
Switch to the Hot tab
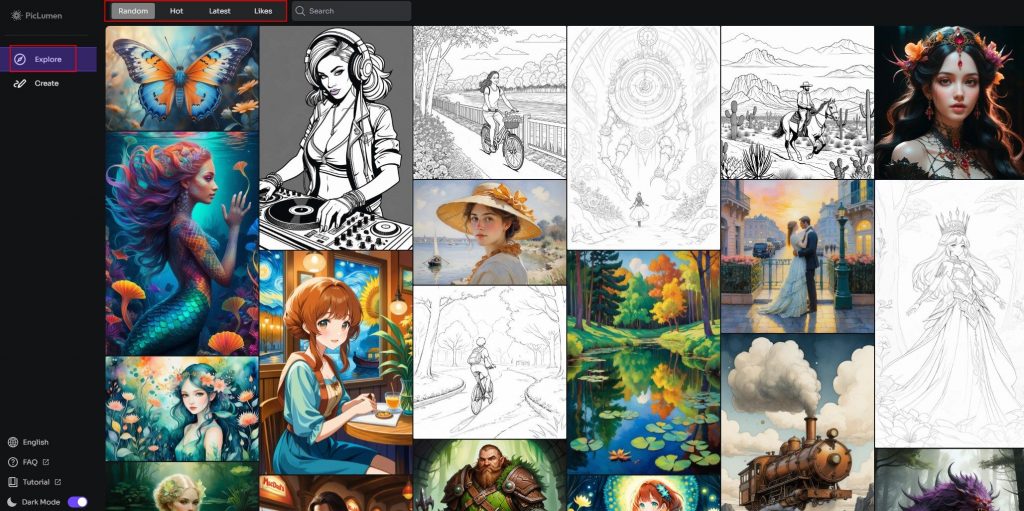pyautogui.click(x=176, y=11)
